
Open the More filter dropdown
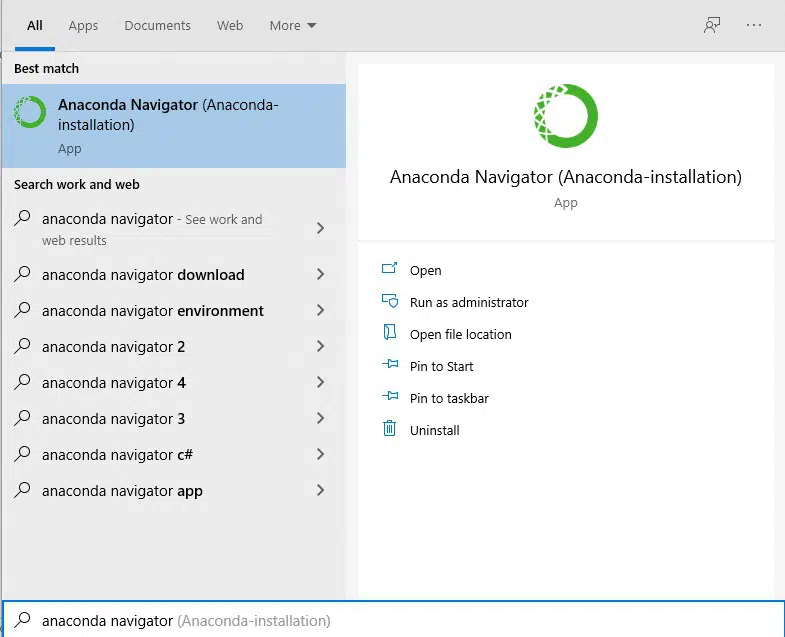point(293,26)
